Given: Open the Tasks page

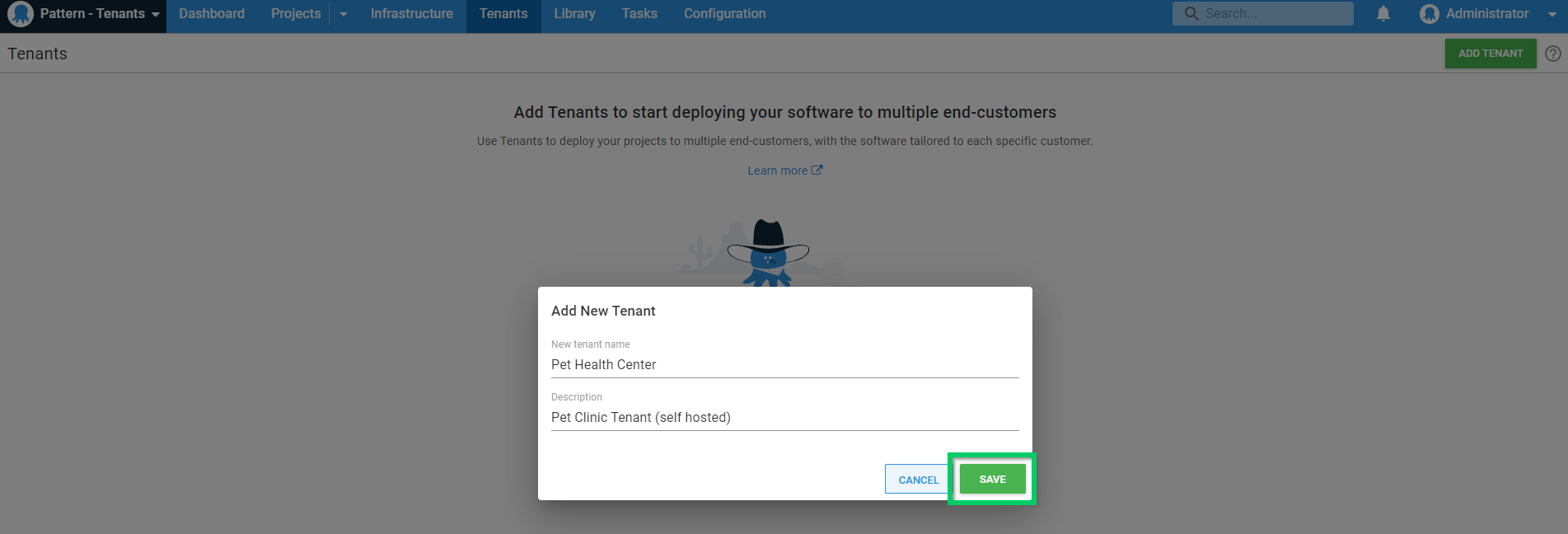Looking at the screenshot, I should pos(639,14).
